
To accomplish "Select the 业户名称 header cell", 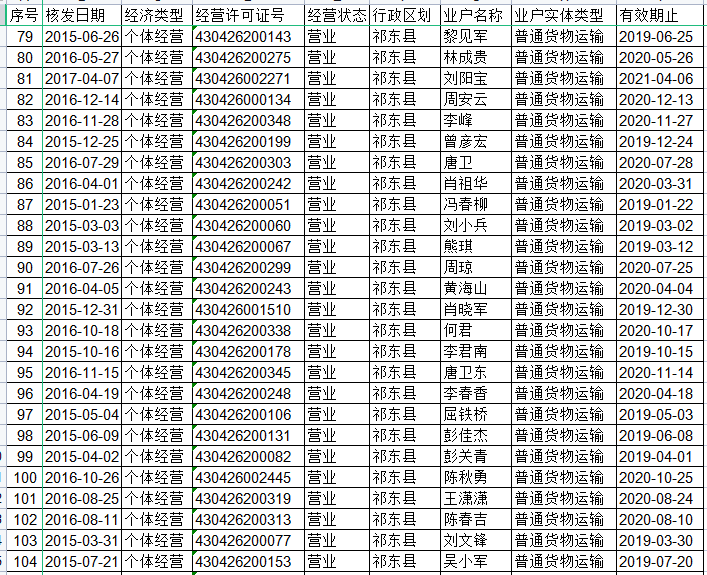I will click(x=472, y=15).
